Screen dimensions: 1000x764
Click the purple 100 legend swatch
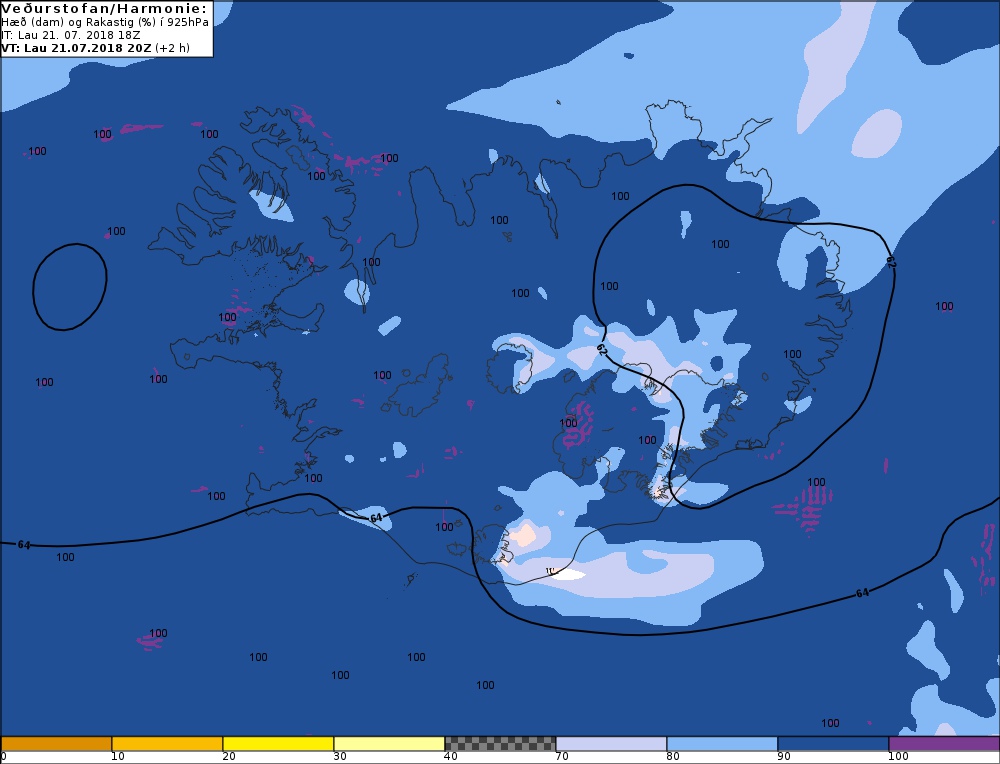tap(944, 744)
